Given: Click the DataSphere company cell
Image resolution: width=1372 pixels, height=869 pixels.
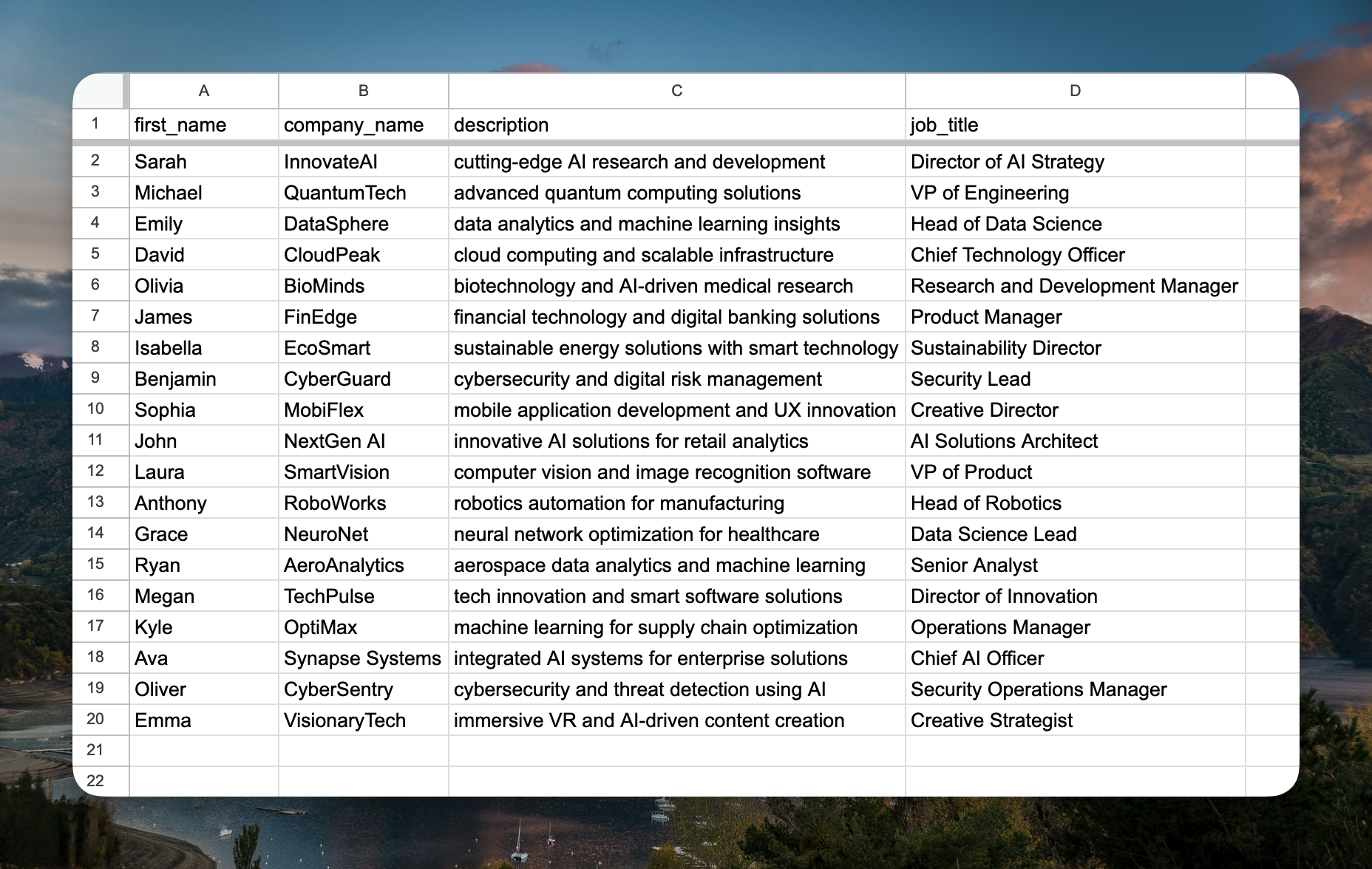Looking at the screenshot, I should (364, 223).
